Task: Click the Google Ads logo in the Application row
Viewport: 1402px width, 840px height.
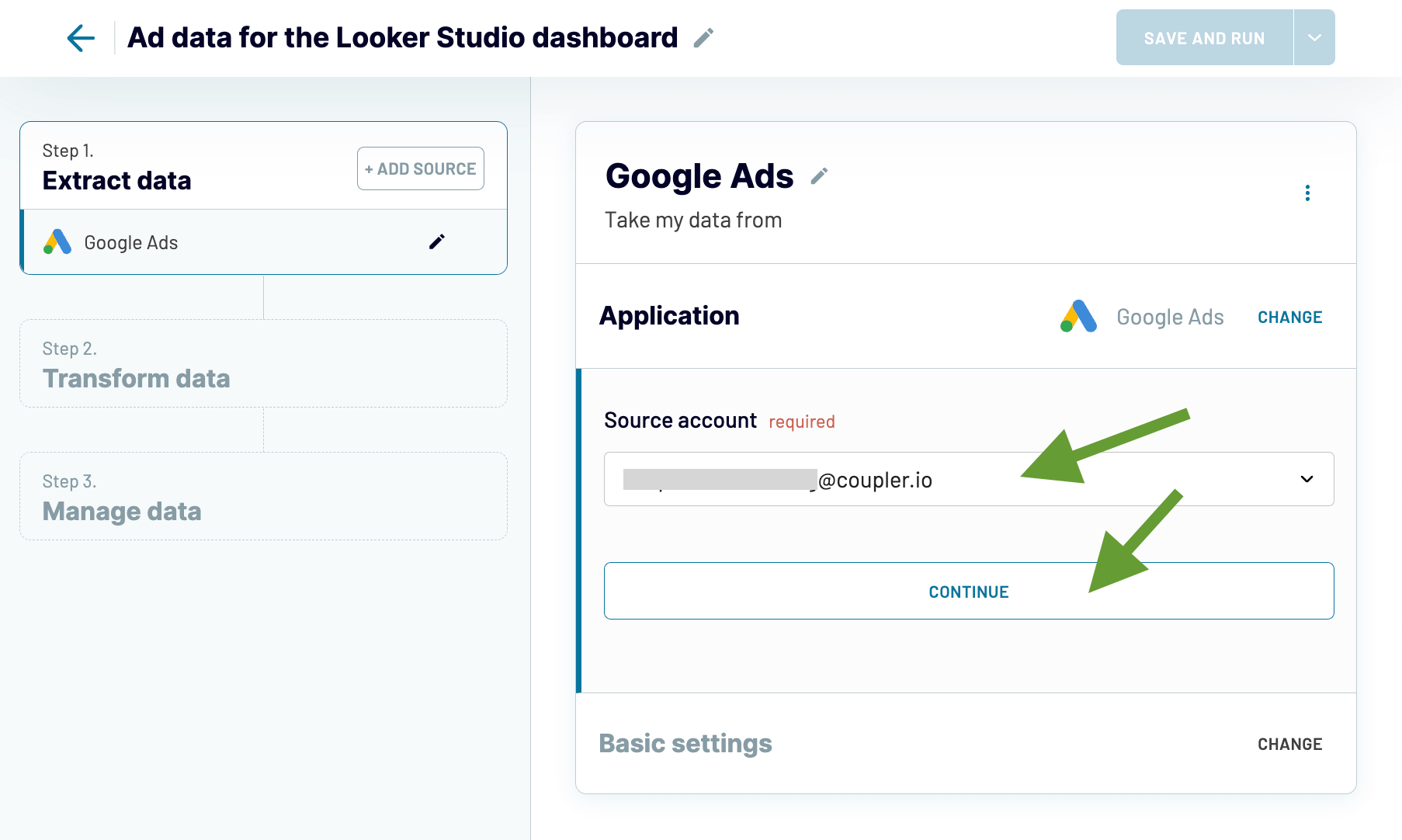Action: 1078,317
